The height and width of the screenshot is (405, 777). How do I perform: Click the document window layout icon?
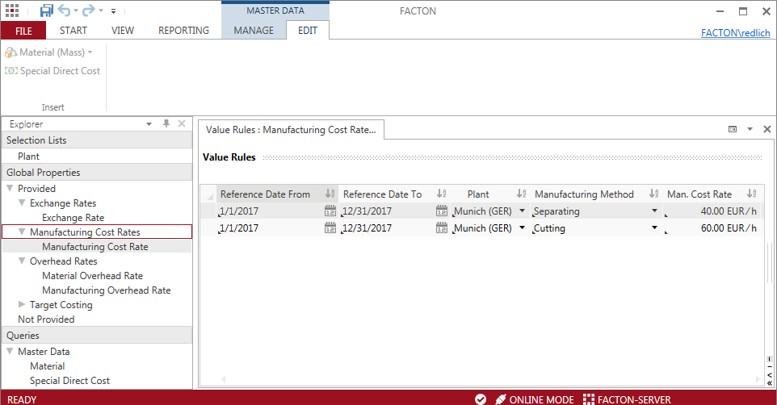732,129
